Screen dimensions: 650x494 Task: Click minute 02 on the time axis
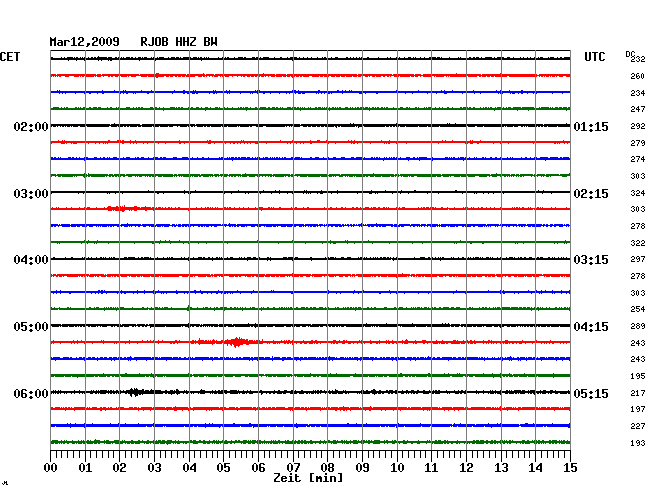click(x=119, y=468)
